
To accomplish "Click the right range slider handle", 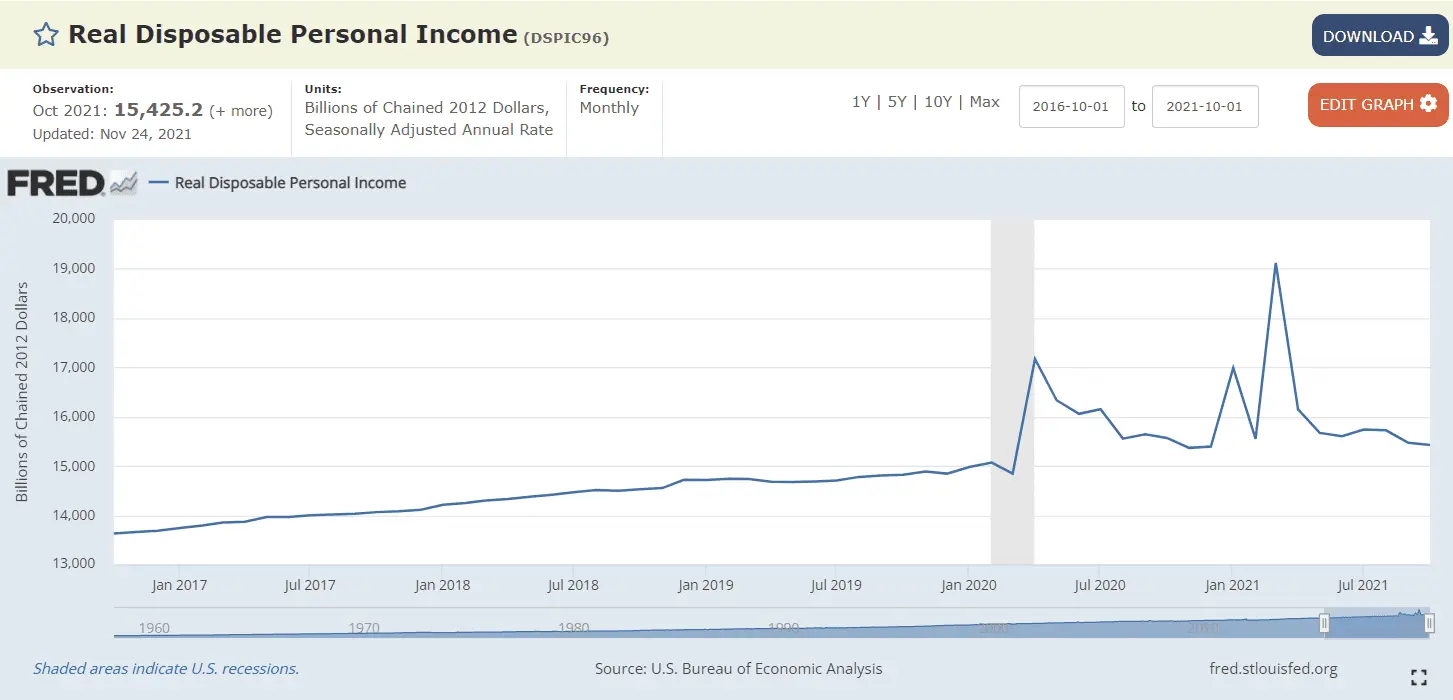I will tap(1430, 623).
